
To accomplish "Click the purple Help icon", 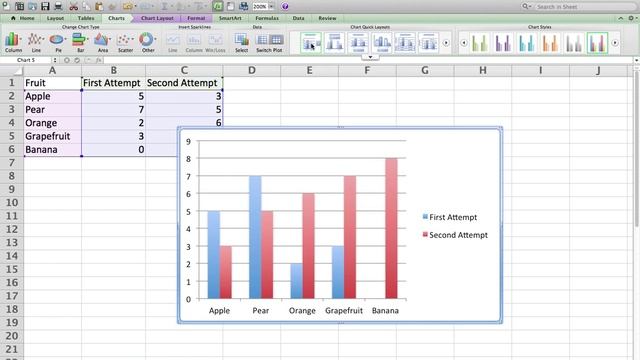I will click(285, 7).
